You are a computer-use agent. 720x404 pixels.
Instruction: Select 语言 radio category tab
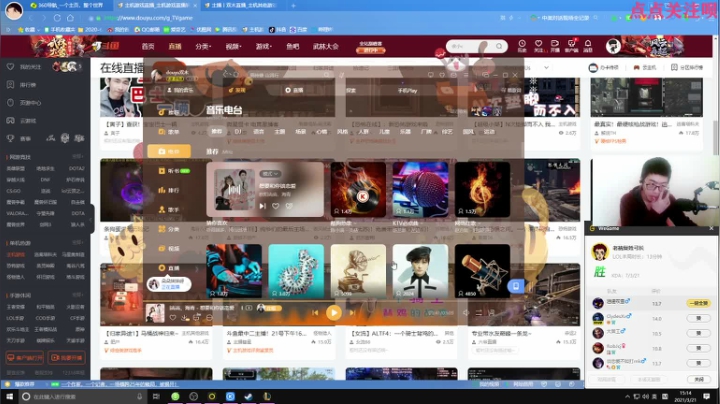[x=259, y=131]
